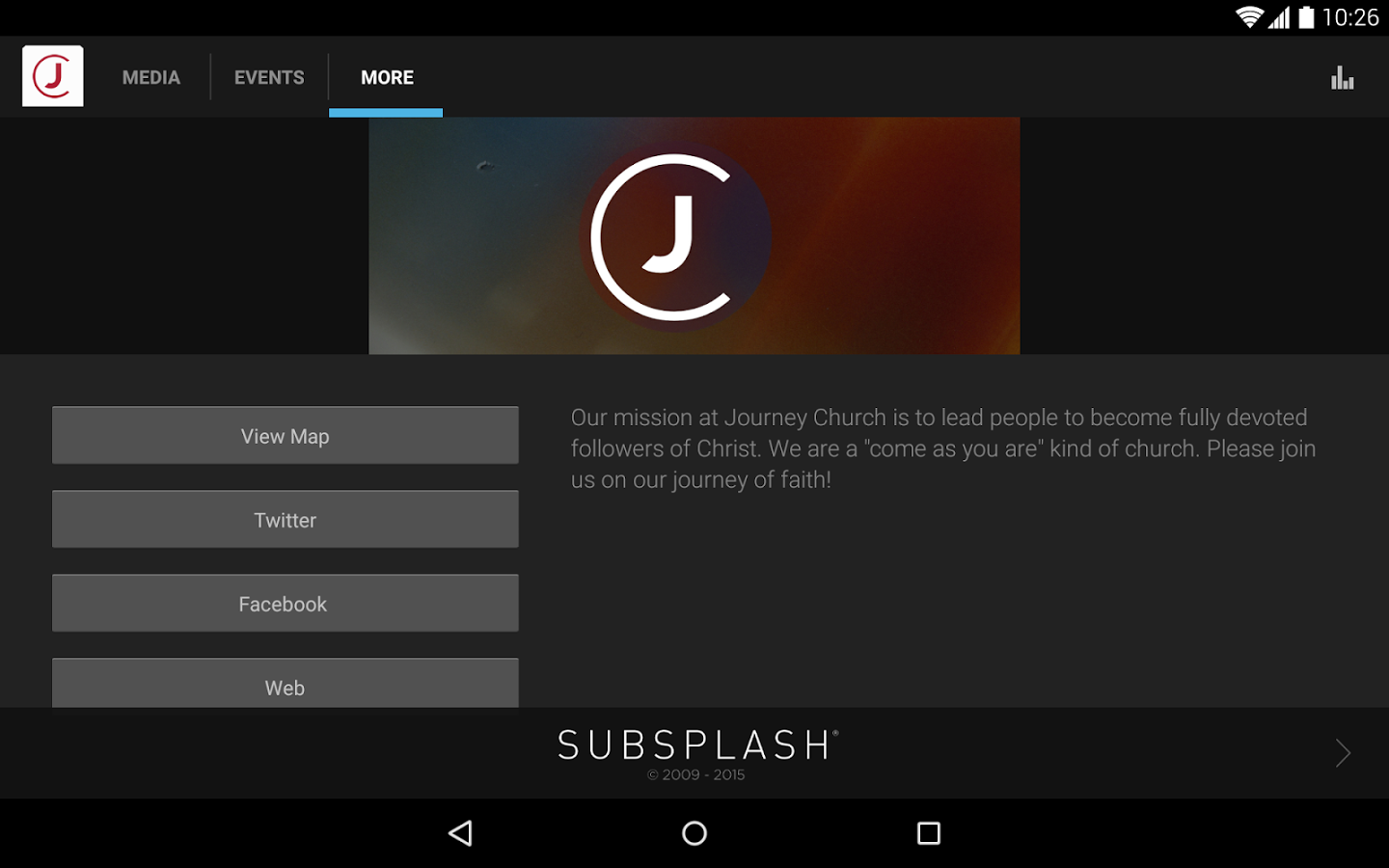Switch to the EVENTS tab
The width and height of the screenshot is (1389, 868).
269,77
